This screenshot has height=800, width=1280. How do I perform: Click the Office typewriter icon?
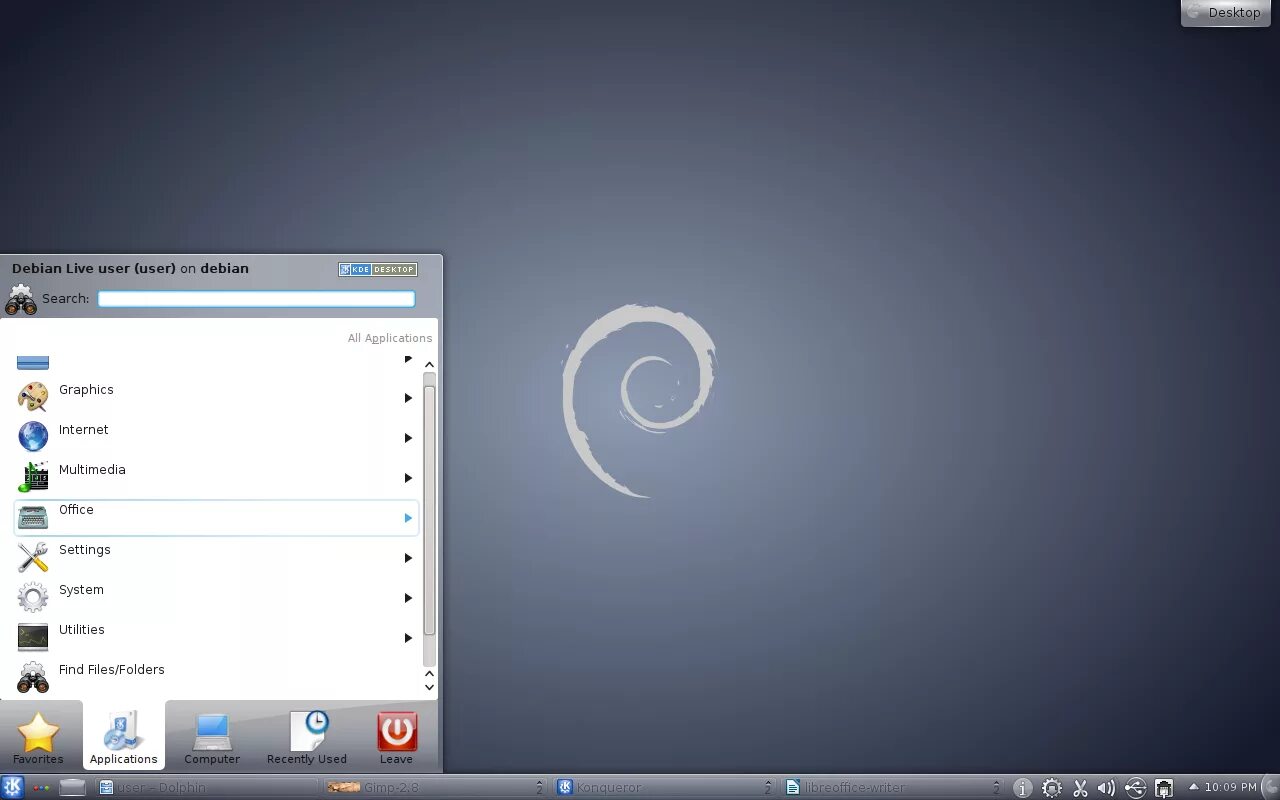33,517
